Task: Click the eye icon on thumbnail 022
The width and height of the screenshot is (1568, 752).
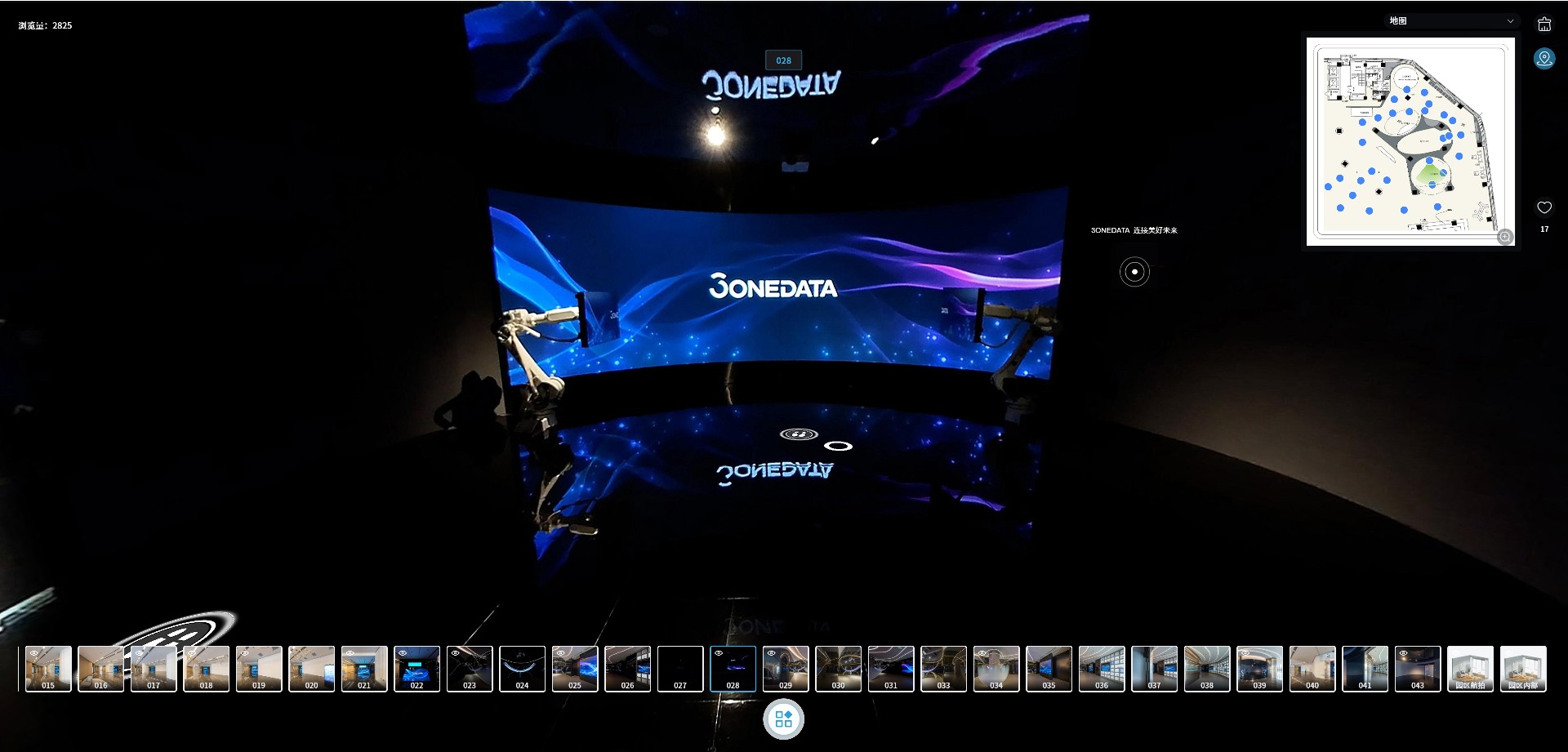Action: [x=403, y=653]
